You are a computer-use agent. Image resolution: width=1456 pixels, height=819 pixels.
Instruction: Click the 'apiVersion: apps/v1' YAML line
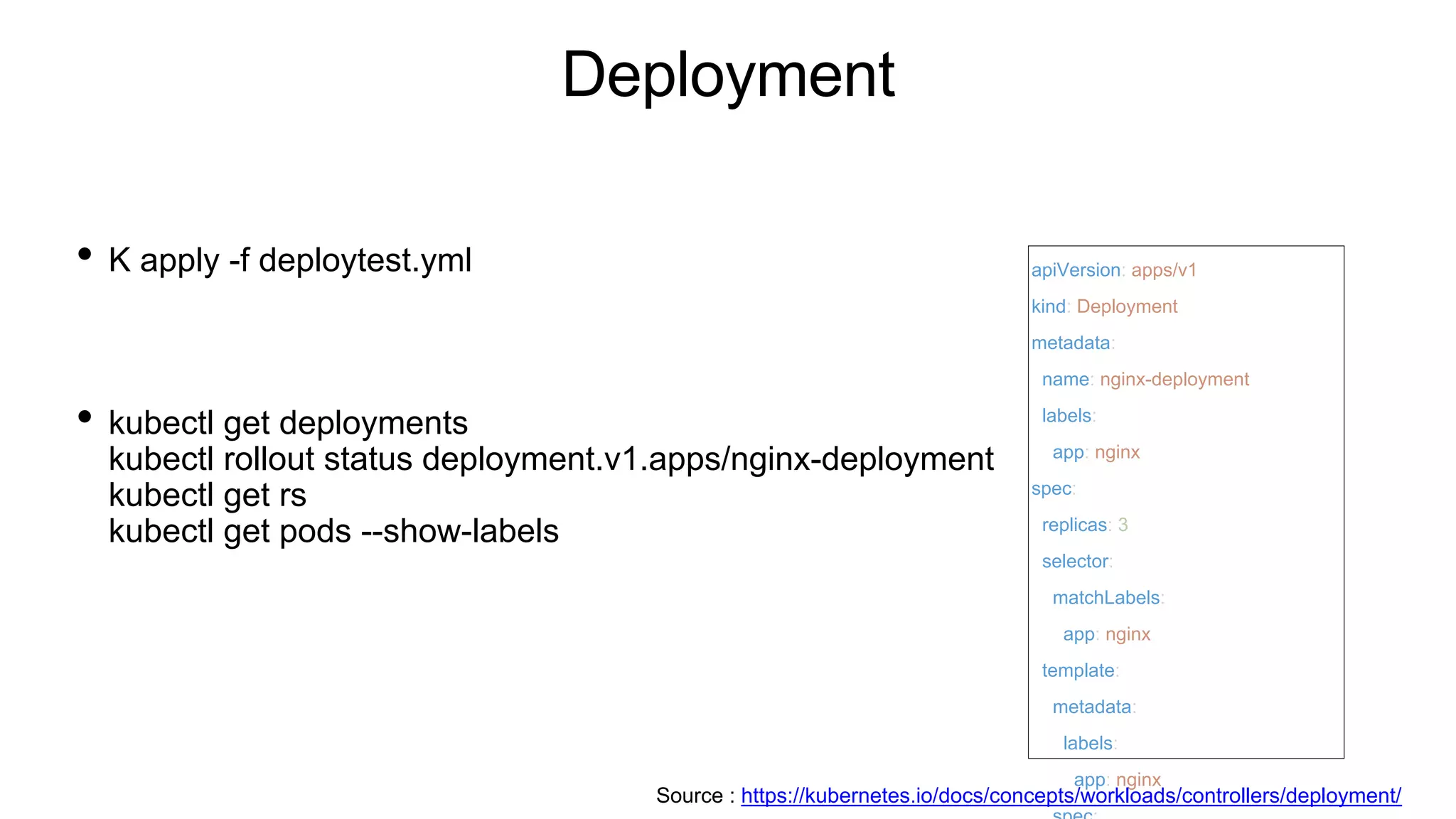coord(1113,270)
